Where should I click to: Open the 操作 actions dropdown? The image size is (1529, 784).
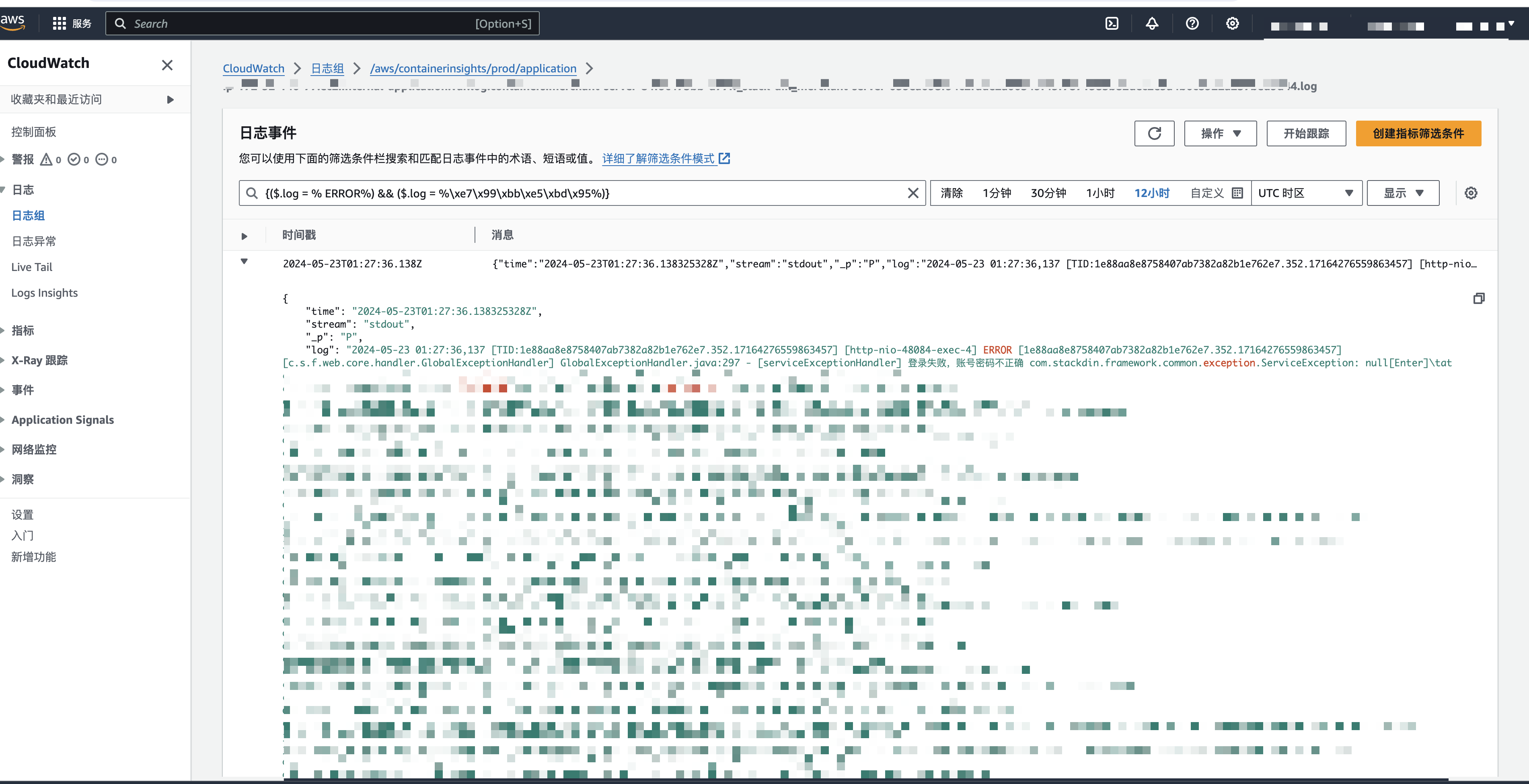(1220, 133)
